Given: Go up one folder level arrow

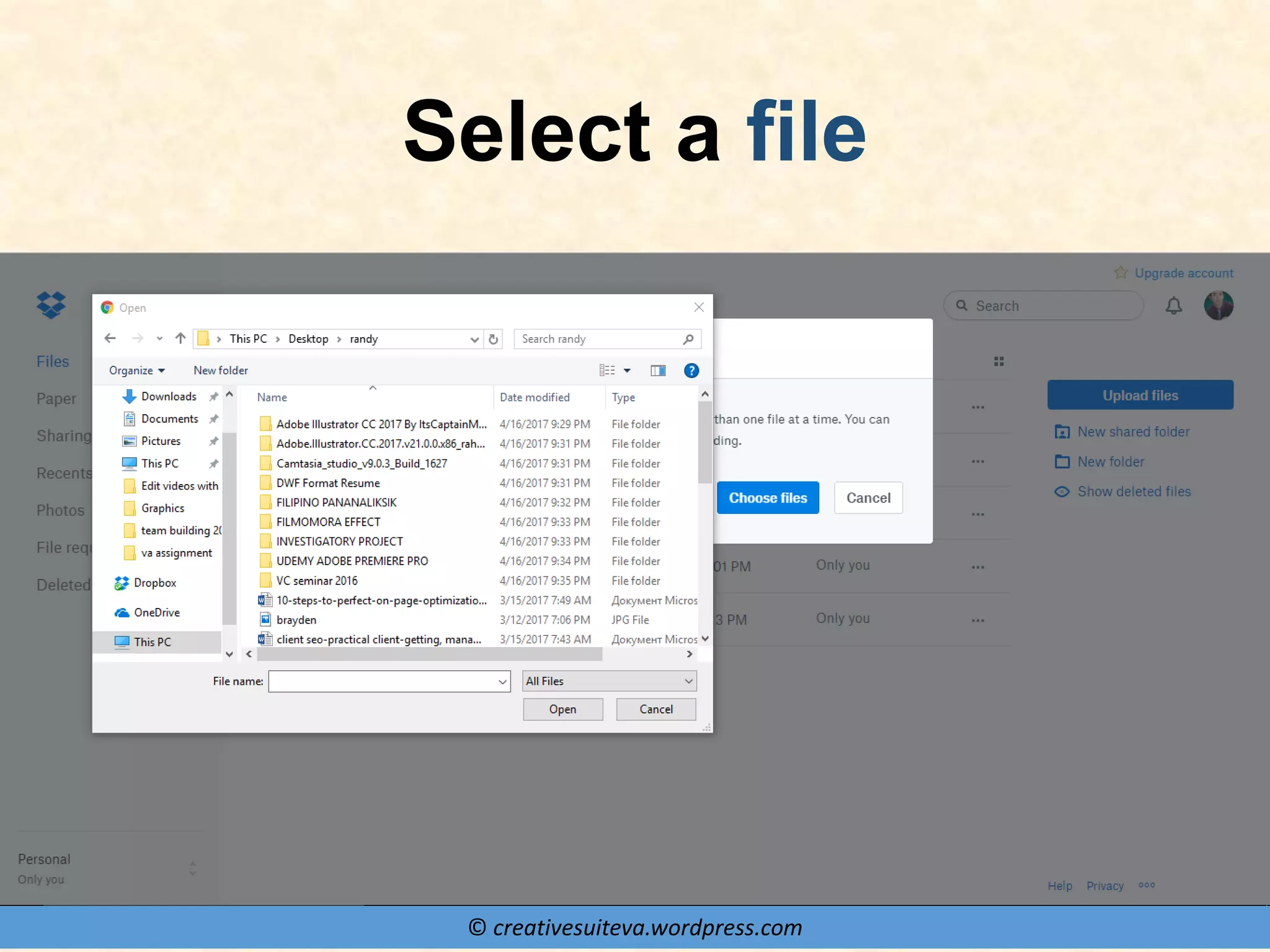Looking at the screenshot, I should point(180,338).
